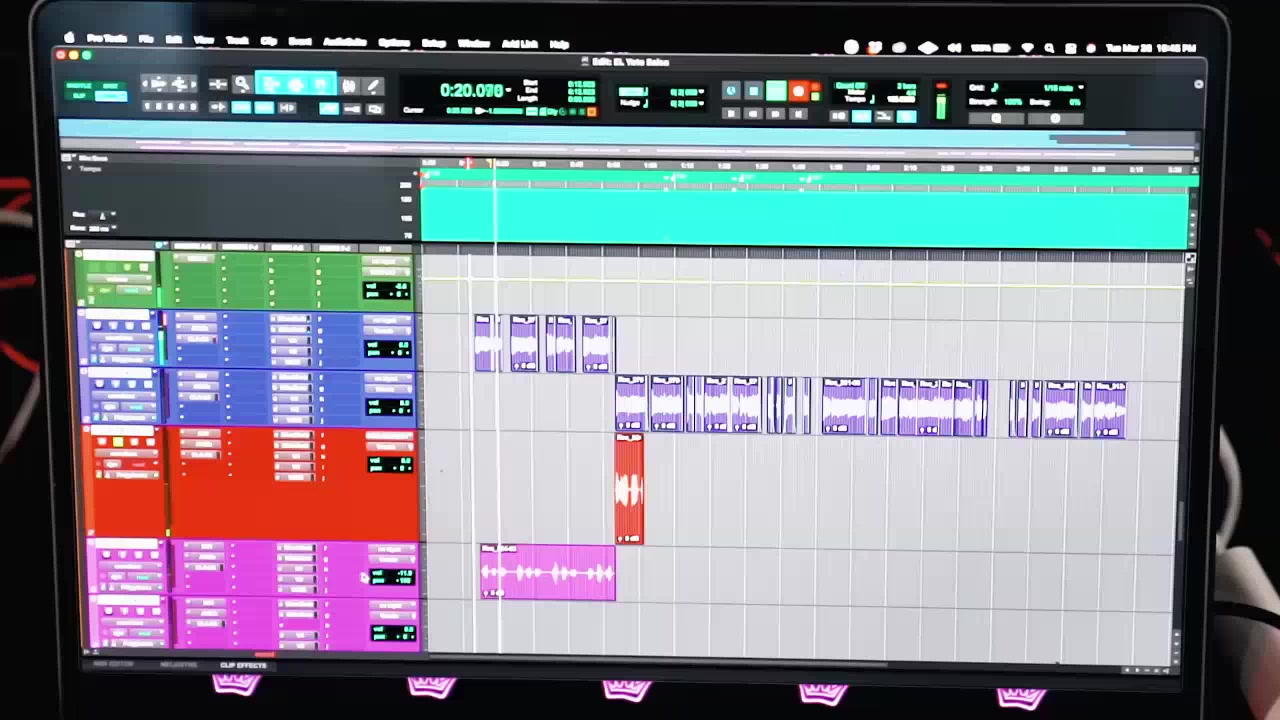This screenshot has width=1280, height=720.
Task: Open the Clip menu
Action: click(x=268, y=41)
